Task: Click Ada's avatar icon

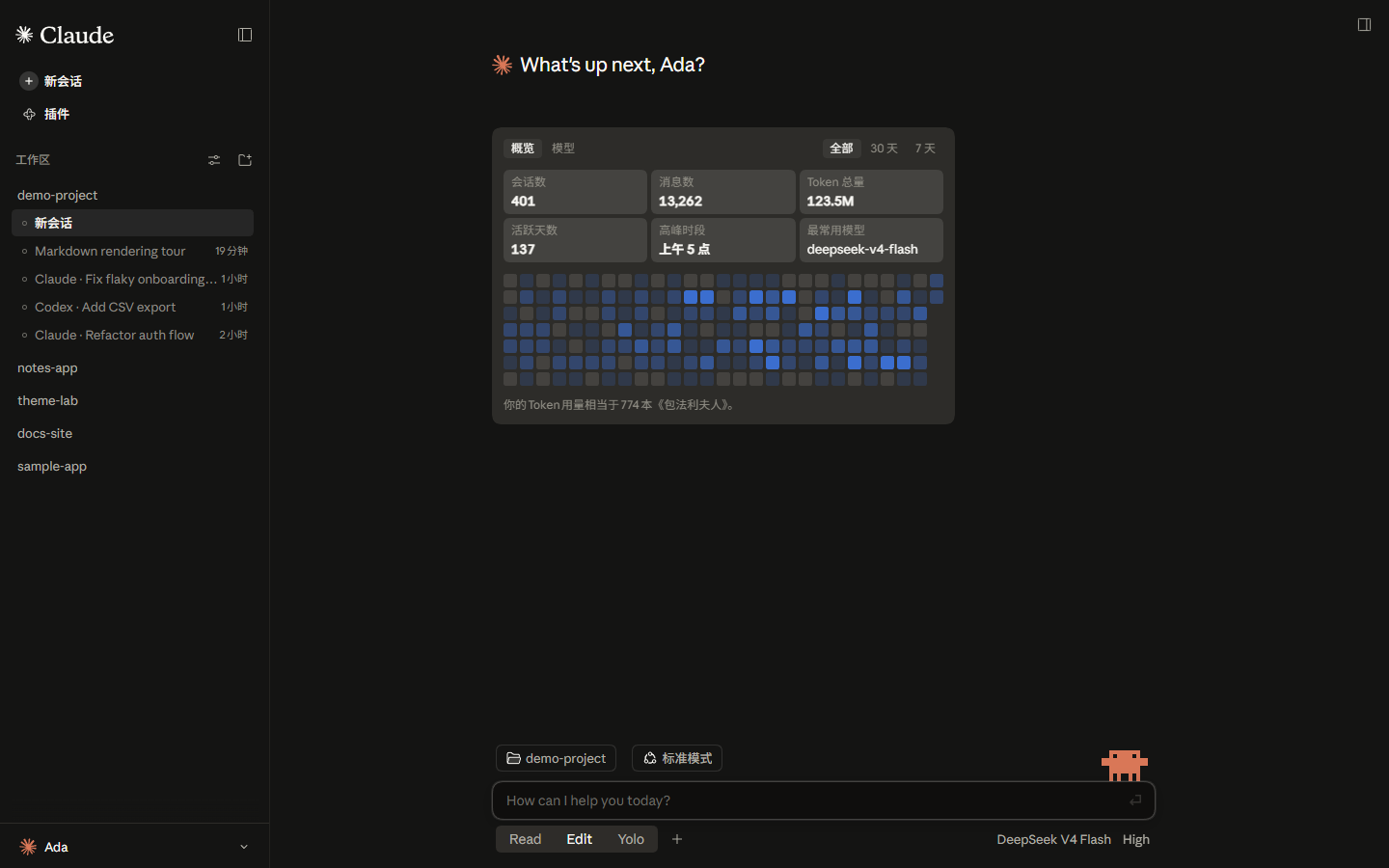Action: click(28, 847)
